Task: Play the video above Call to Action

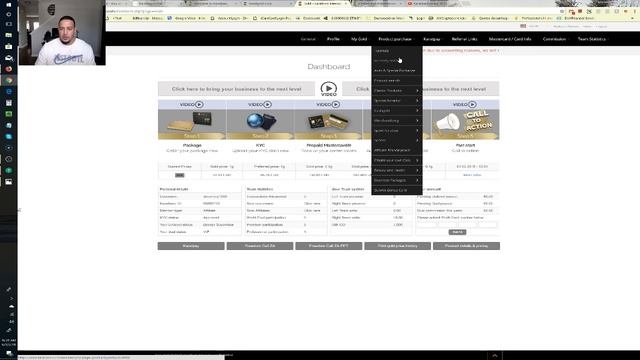Action: coord(465,104)
